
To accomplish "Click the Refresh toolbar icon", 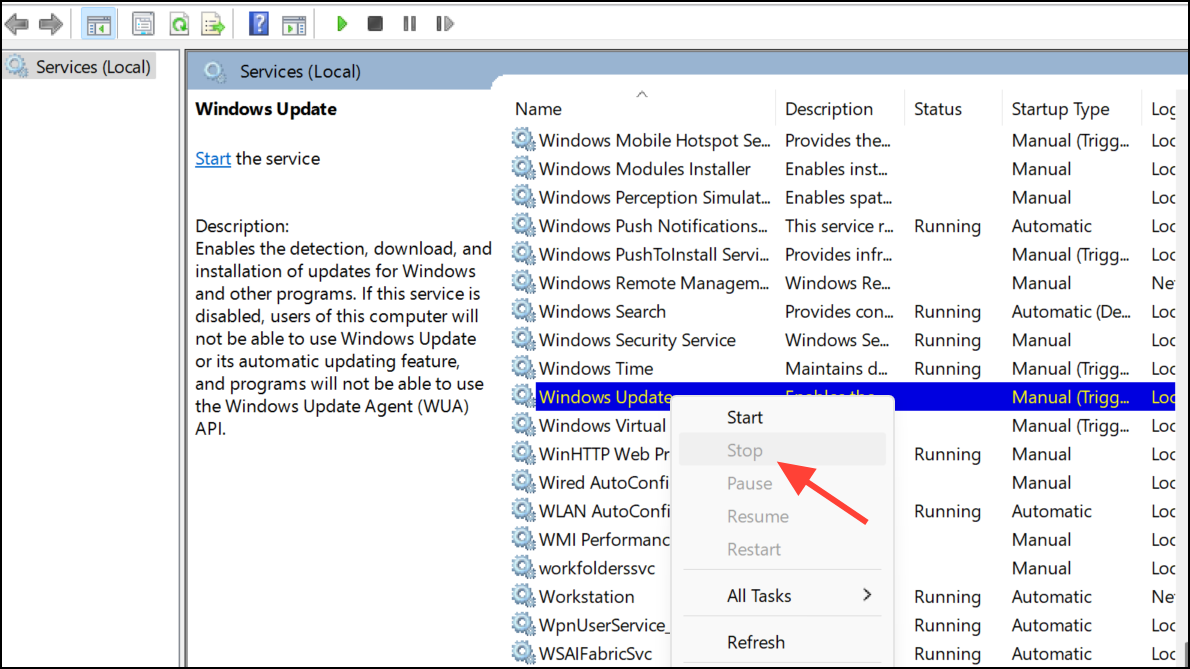I will (179, 24).
